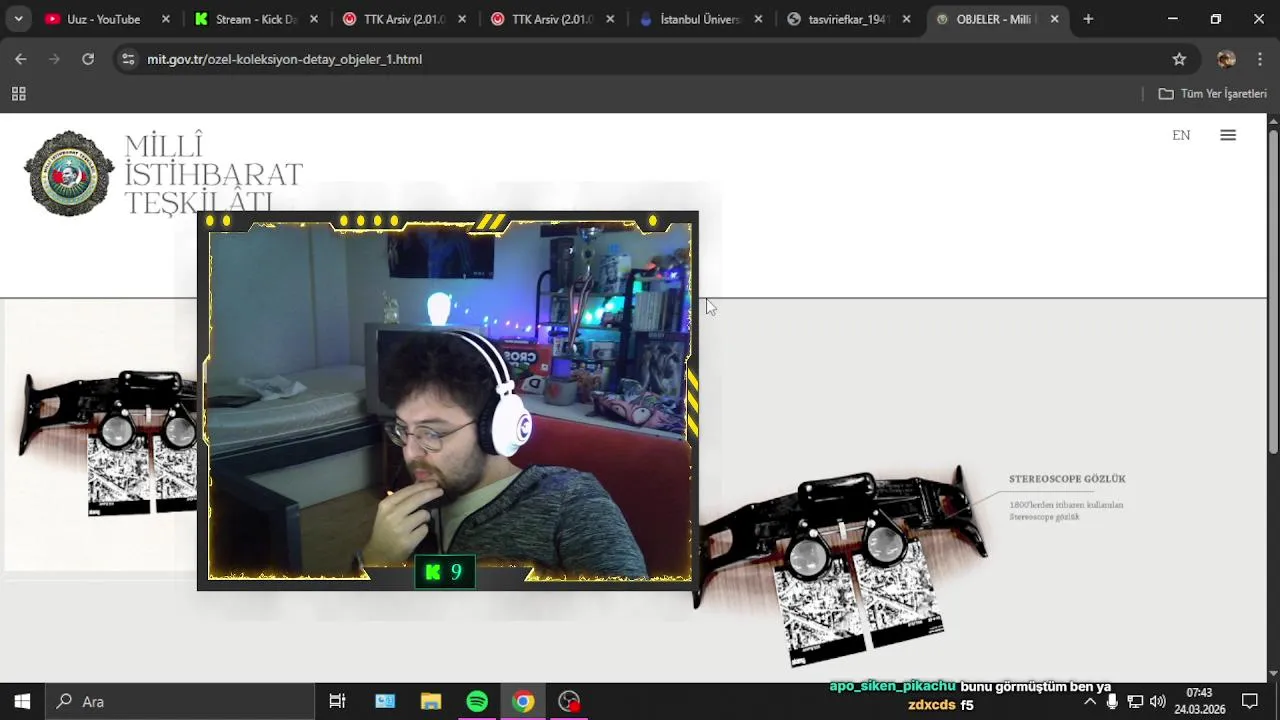The image size is (1280, 720).
Task: View site information icon in address bar
Action: 127,59
